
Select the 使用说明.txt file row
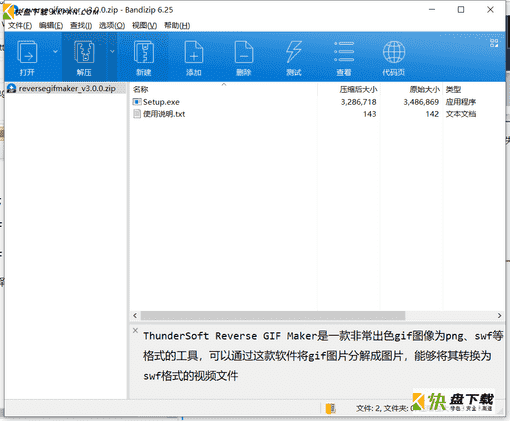coord(317,114)
